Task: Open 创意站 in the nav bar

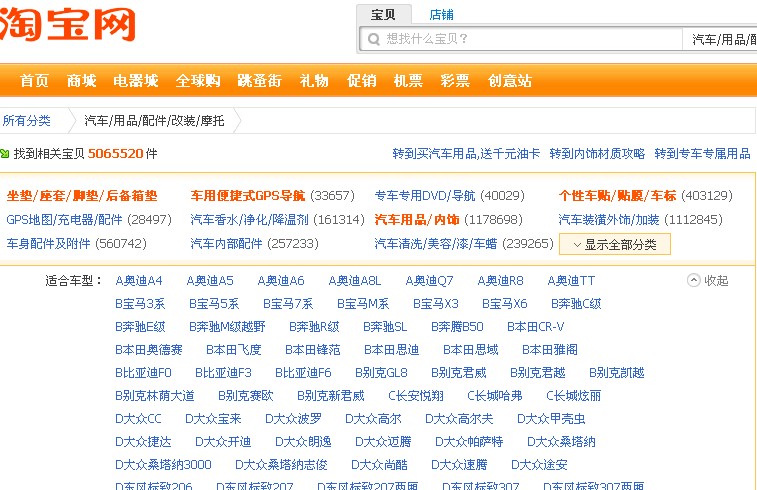Action: point(510,80)
